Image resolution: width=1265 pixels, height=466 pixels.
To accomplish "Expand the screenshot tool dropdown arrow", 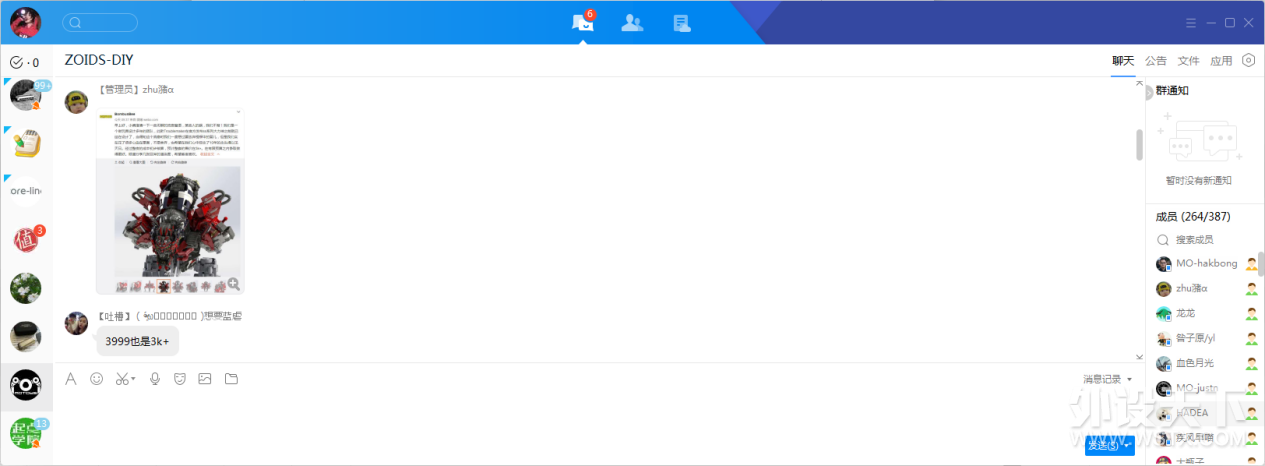I will point(134,380).
